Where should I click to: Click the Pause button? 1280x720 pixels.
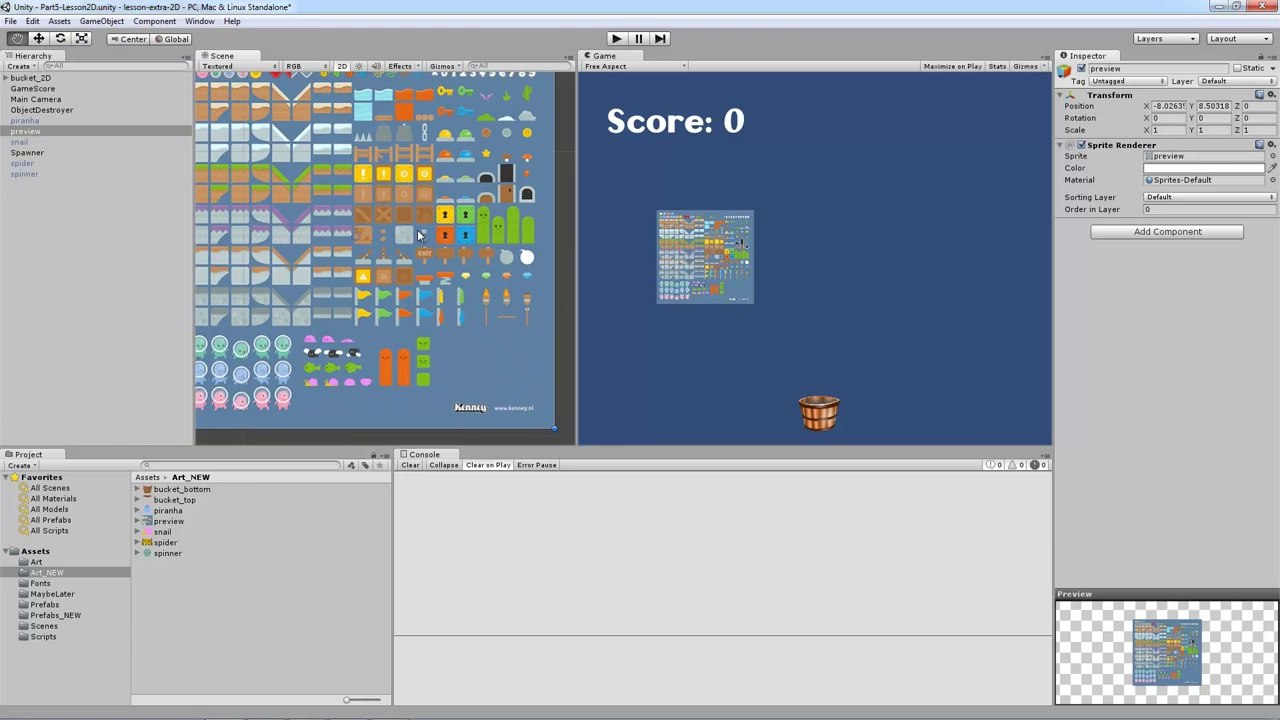(638, 38)
